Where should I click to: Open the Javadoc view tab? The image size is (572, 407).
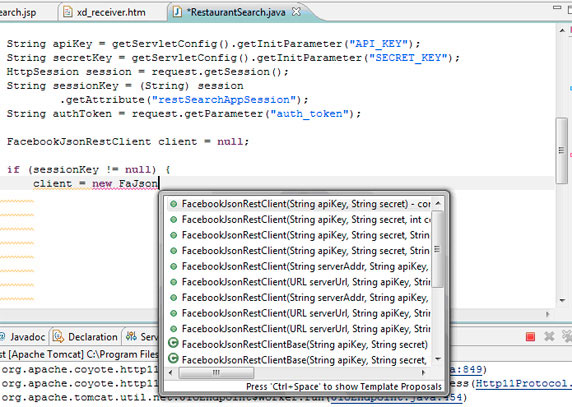pos(24,337)
